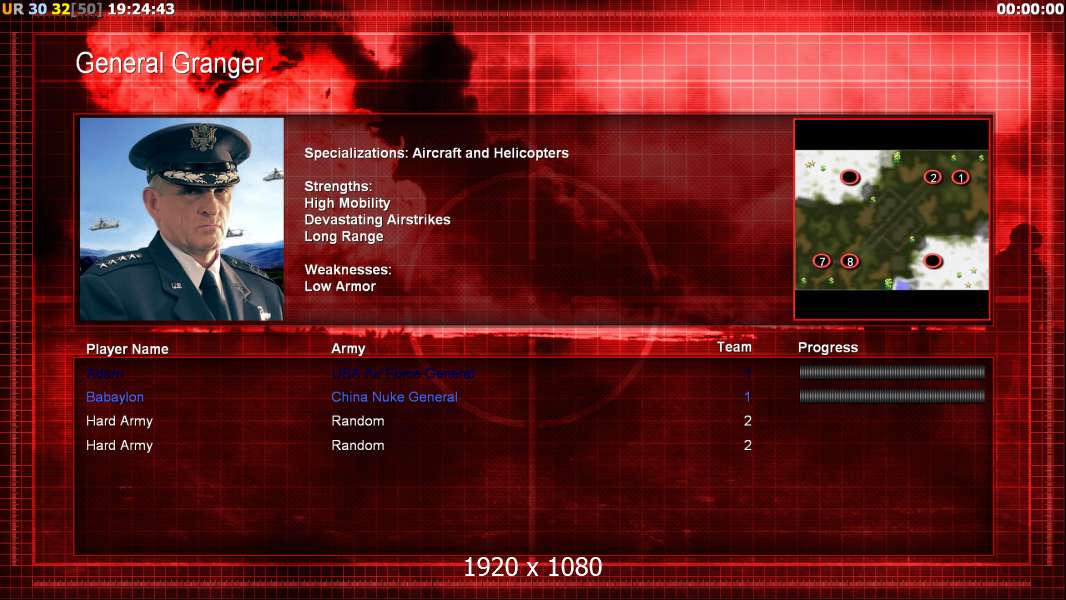The height and width of the screenshot is (600, 1066).
Task: Click Babaylon's loading progress bar
Action: tap(892, 396)
